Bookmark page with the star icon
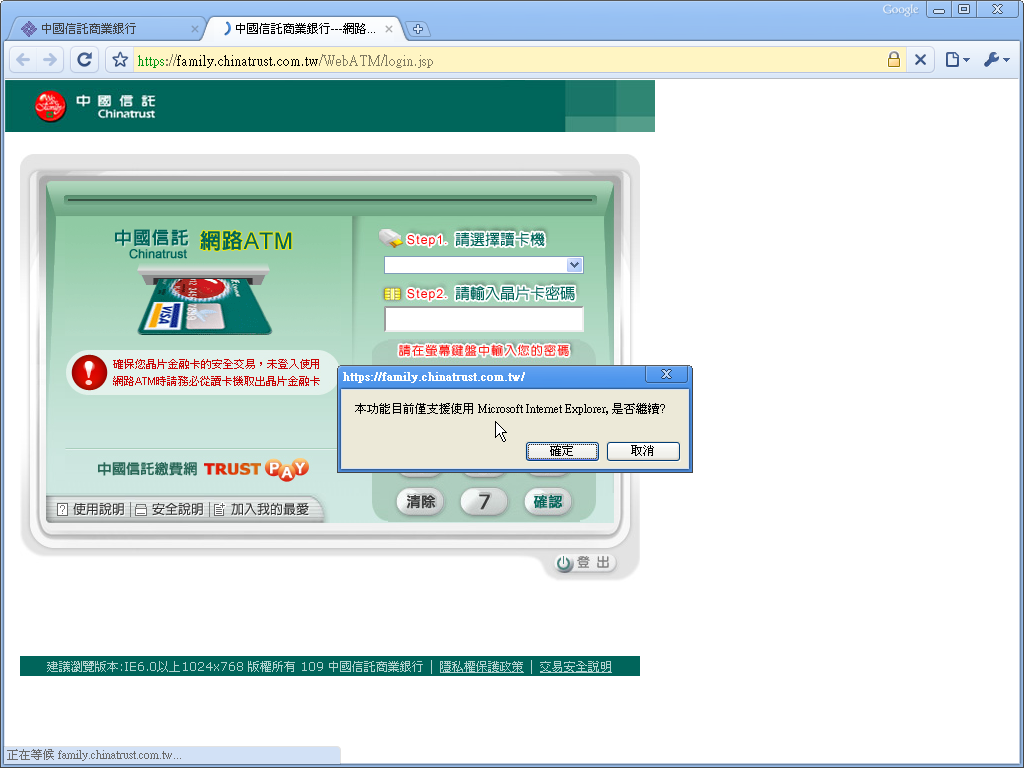The height and width of the screenshot is (768, 1024). pos(120,60)
